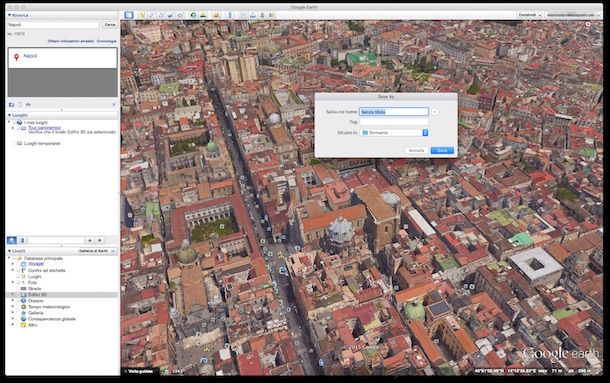Image resolution: width=610 pixels, height=383 pixels.
Task: Open the Tour panoramico link
Action: tap(44, 128)
